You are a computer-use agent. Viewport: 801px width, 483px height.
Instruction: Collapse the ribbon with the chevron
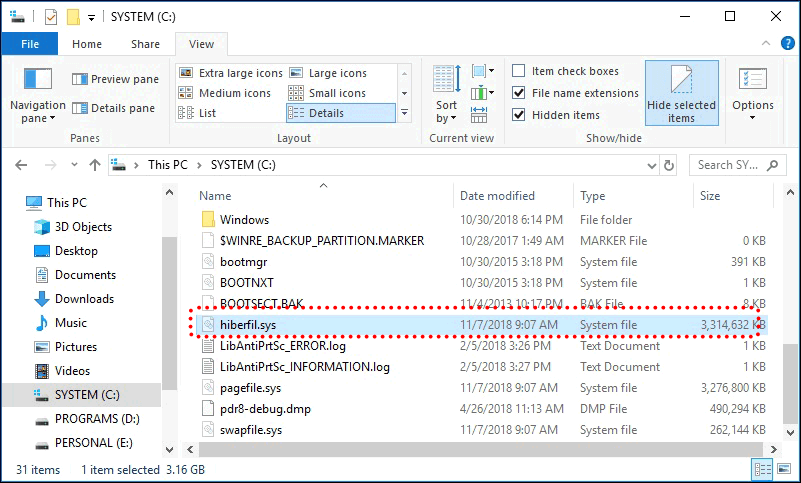pos(764,44)
